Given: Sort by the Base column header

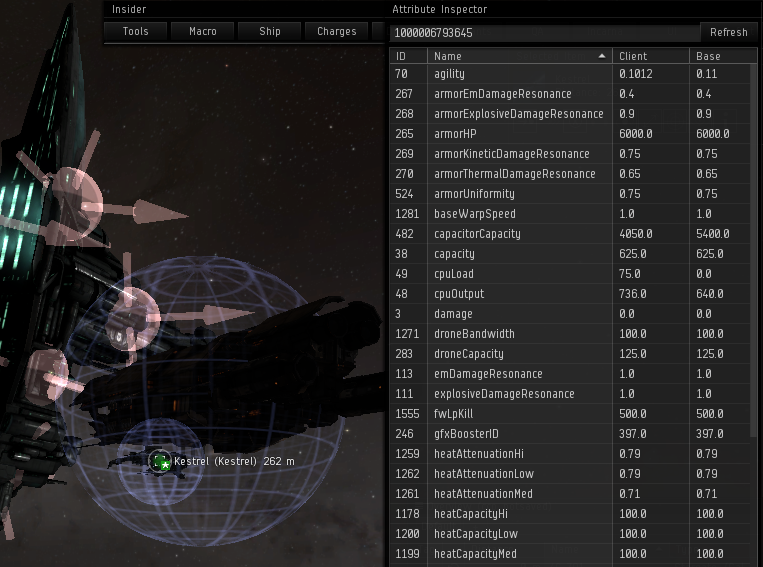Looking at the screenshot, I should (723, 56).
